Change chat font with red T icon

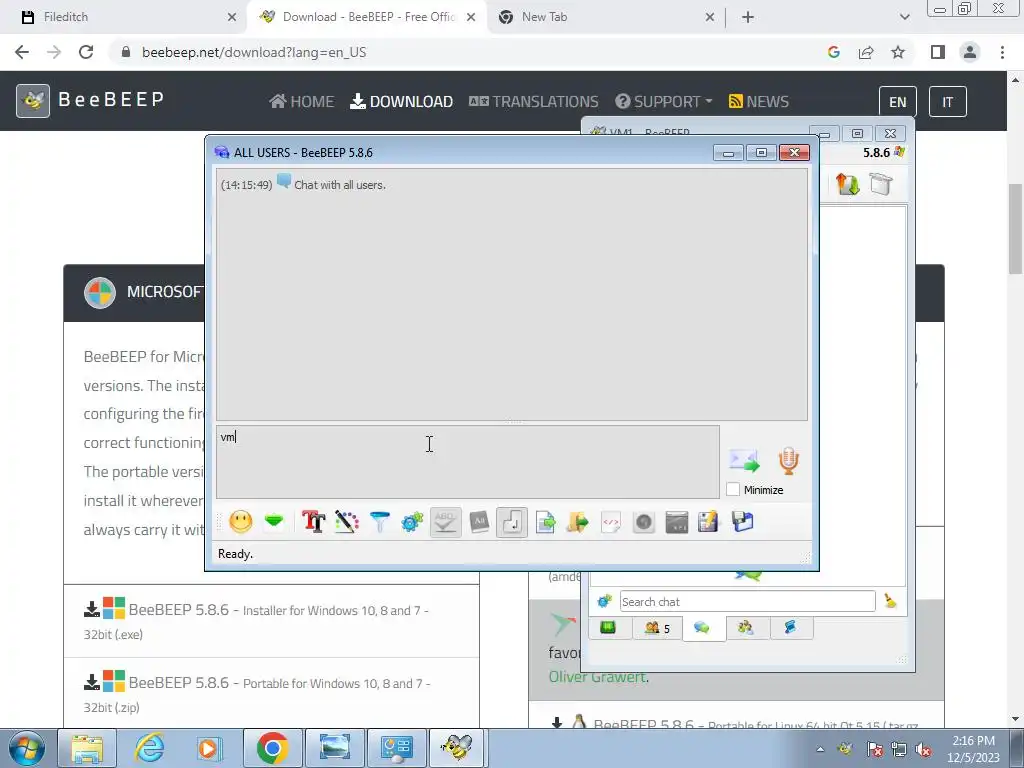(x=313, y=522)
